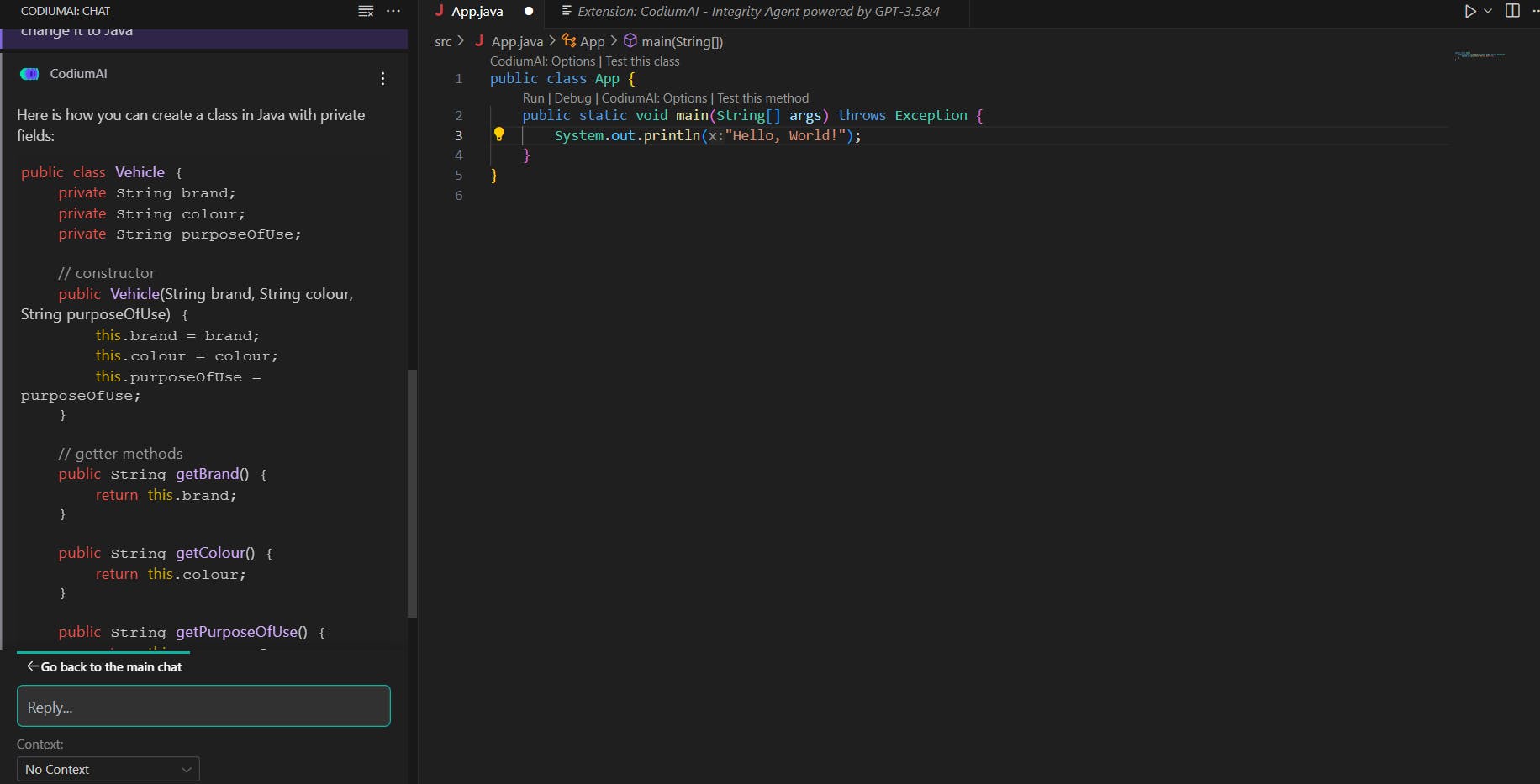The width and height of the screenshot is (1540, 784).
Task: Open the CodiumAI message options kebab menu
Action: (x=382, y=78)
